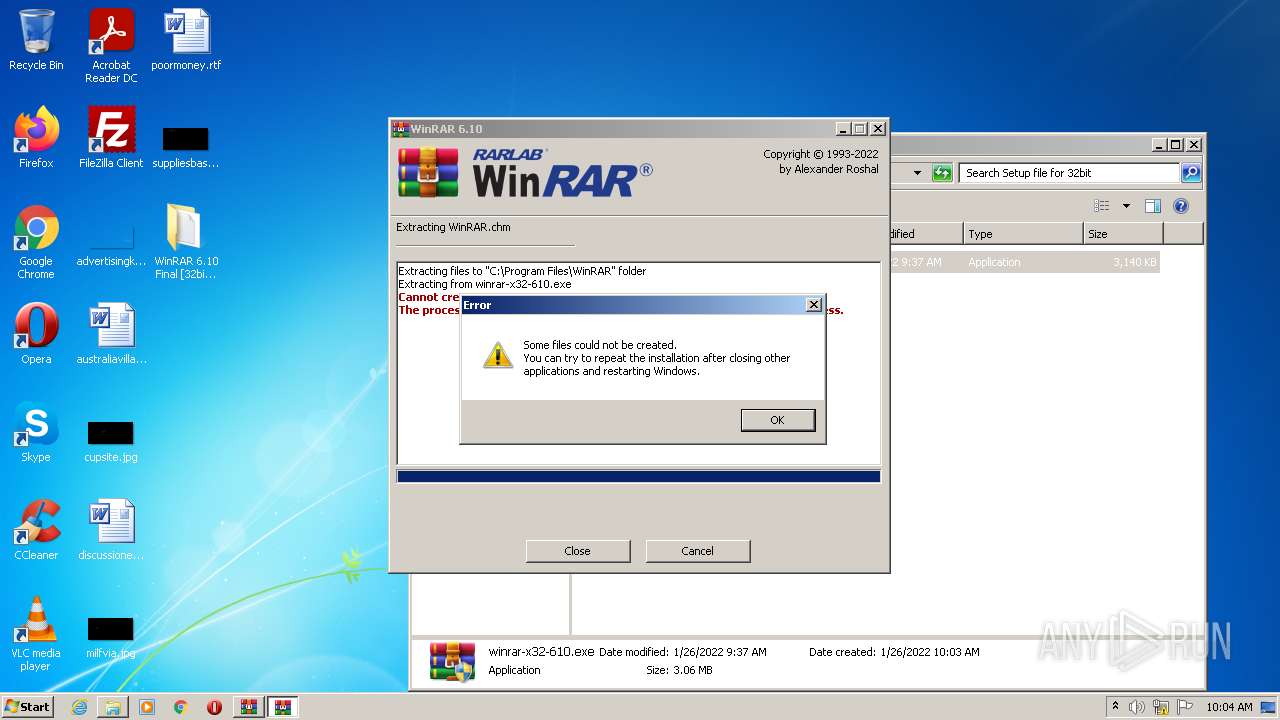
Task: Click the WinRAR logo books icon
Action: pos(428,172)
